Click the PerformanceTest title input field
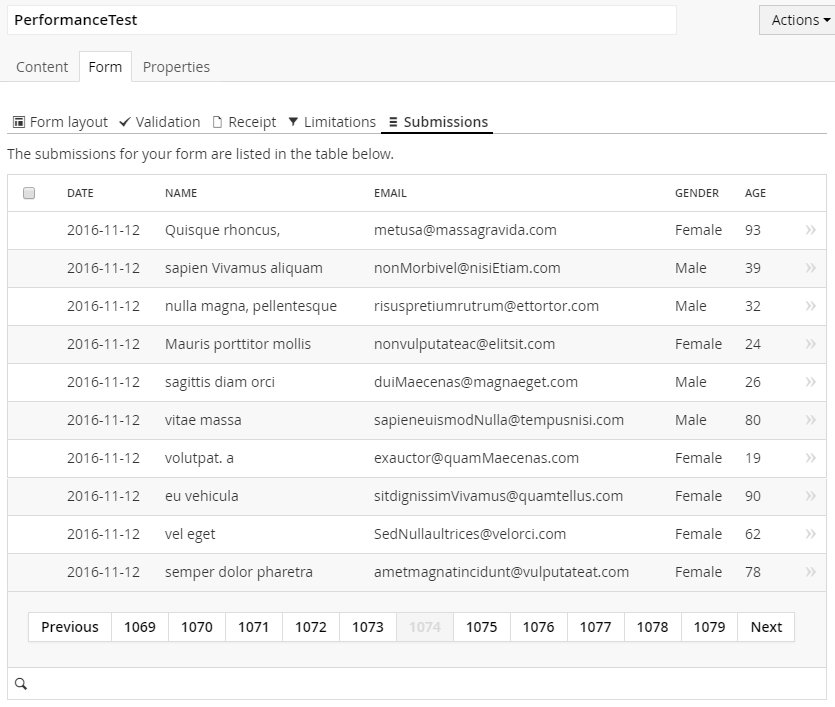Viewport: 835px width, 707px height. pyautogui.click(x=340, y=20)
